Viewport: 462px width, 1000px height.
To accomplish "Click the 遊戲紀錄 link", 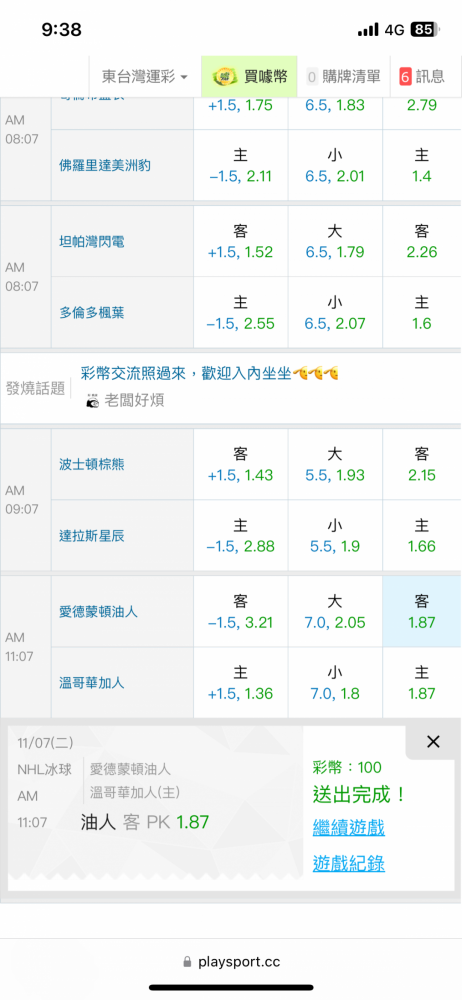I will 348,864.
